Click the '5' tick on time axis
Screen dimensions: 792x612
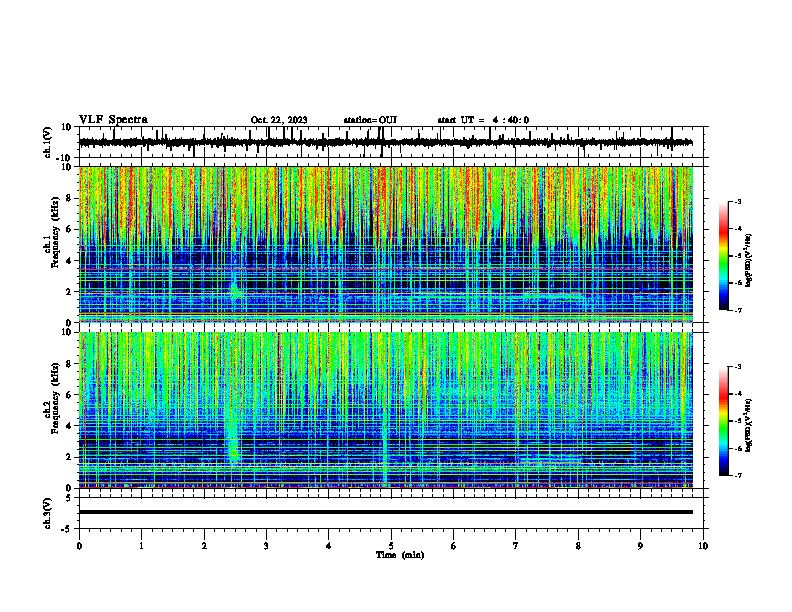pyautogui.click(x=391, y=546)
